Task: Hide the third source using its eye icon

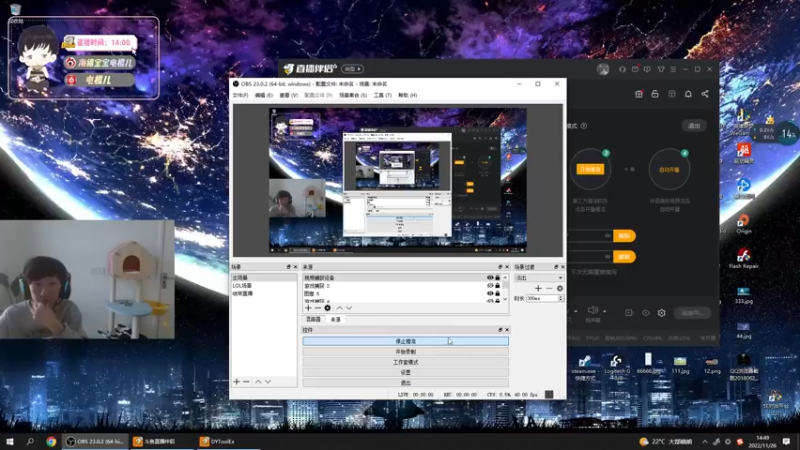Action: point(490,293)
